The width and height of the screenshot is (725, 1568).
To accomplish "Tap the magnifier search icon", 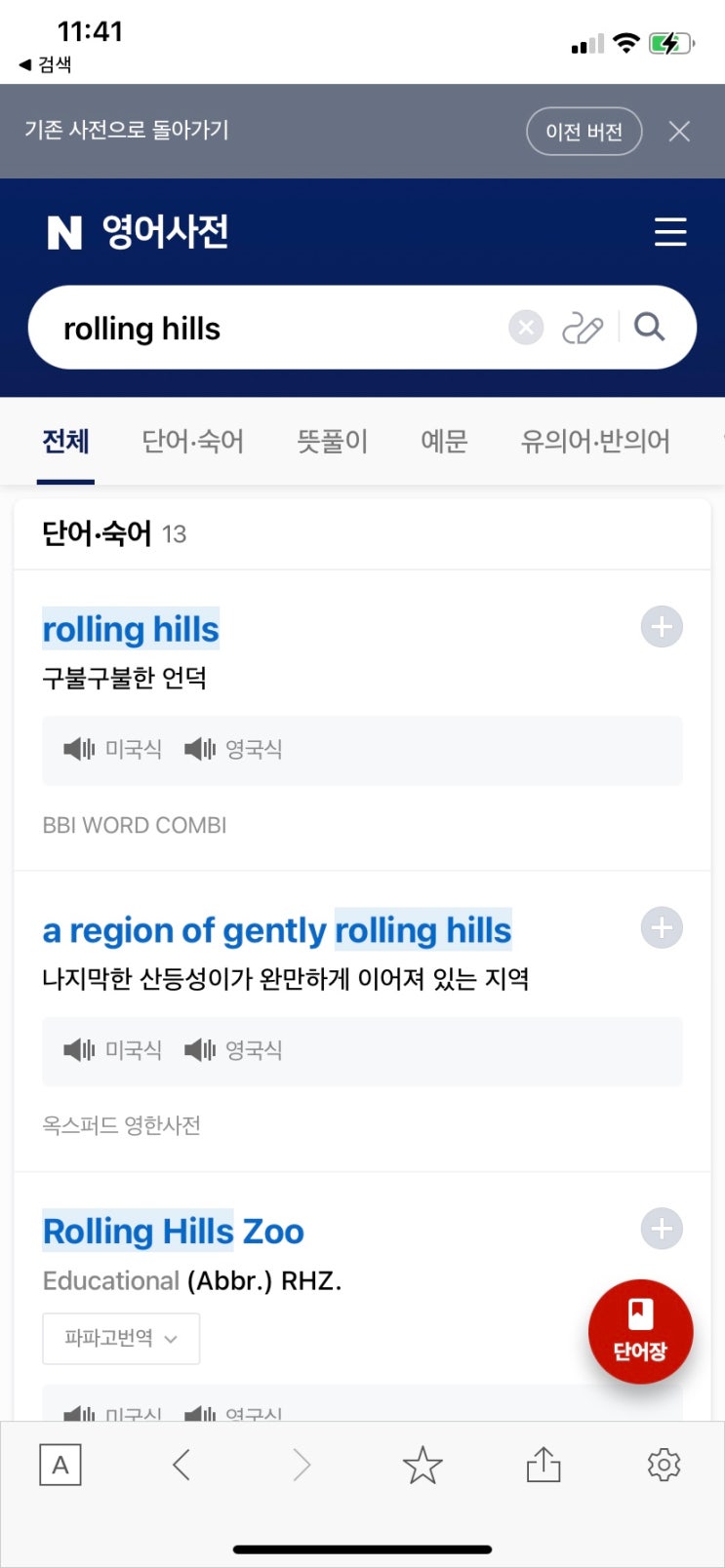I will (649, 327).
